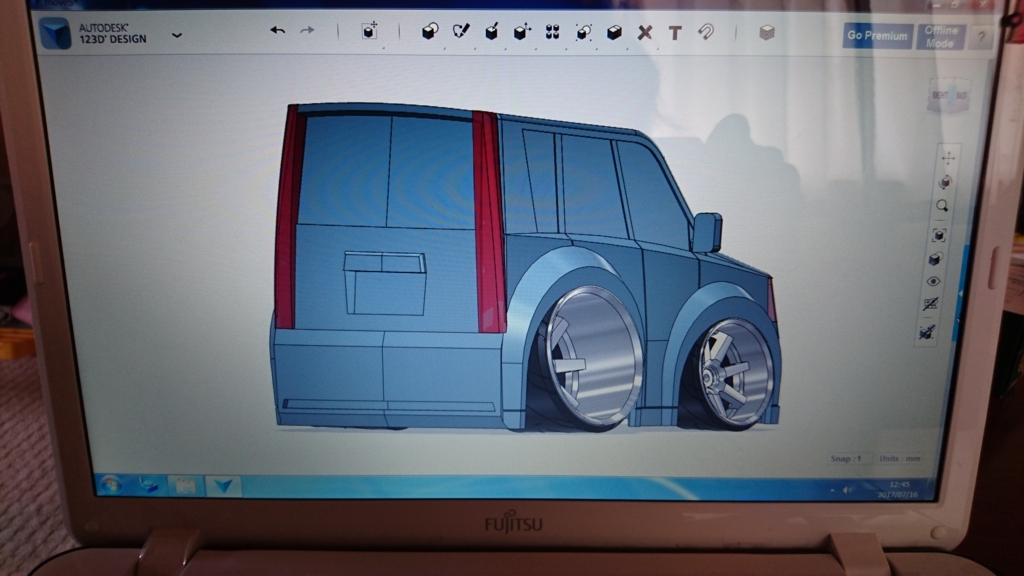Open the Combine tools menu
1024x576 pixels.
pos(614,31)
